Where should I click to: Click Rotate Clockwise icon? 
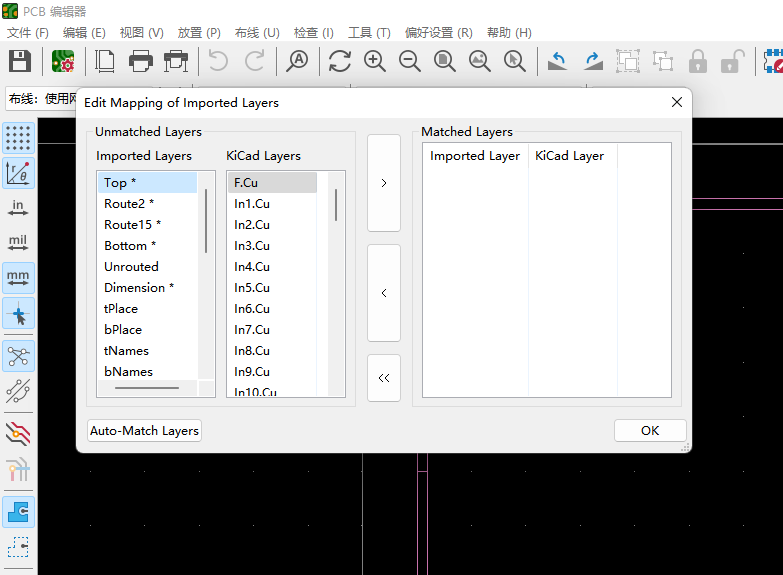click(x=593, y=61)
